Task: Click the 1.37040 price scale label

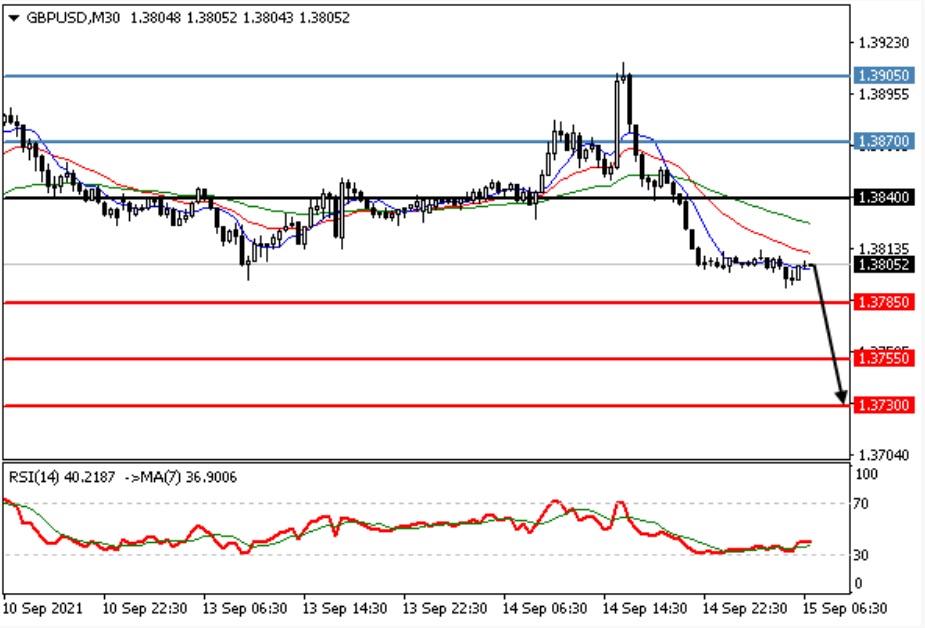Action: pos(884,455)
